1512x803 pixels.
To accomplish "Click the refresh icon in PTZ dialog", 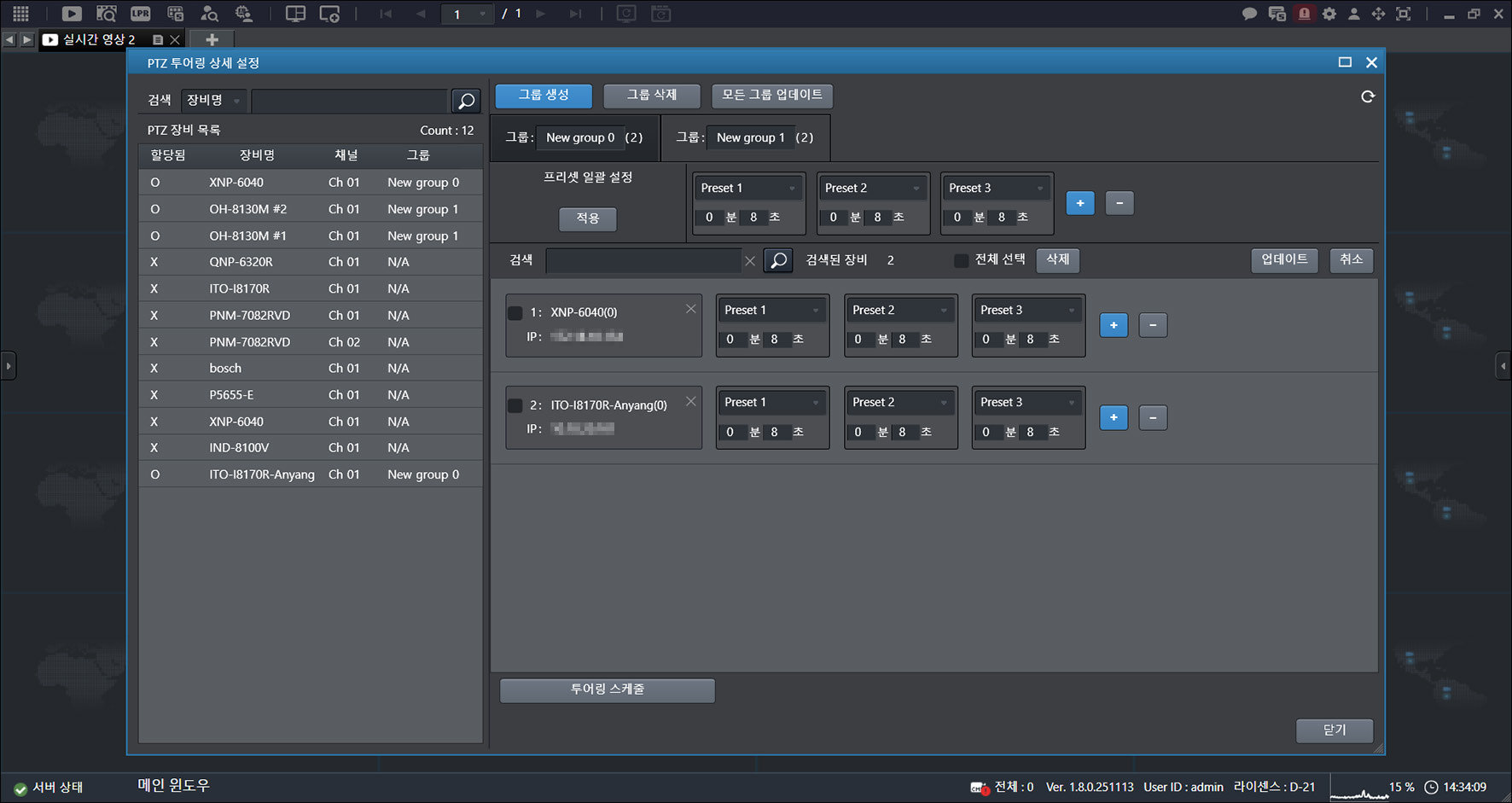I will click(1368, 96).
